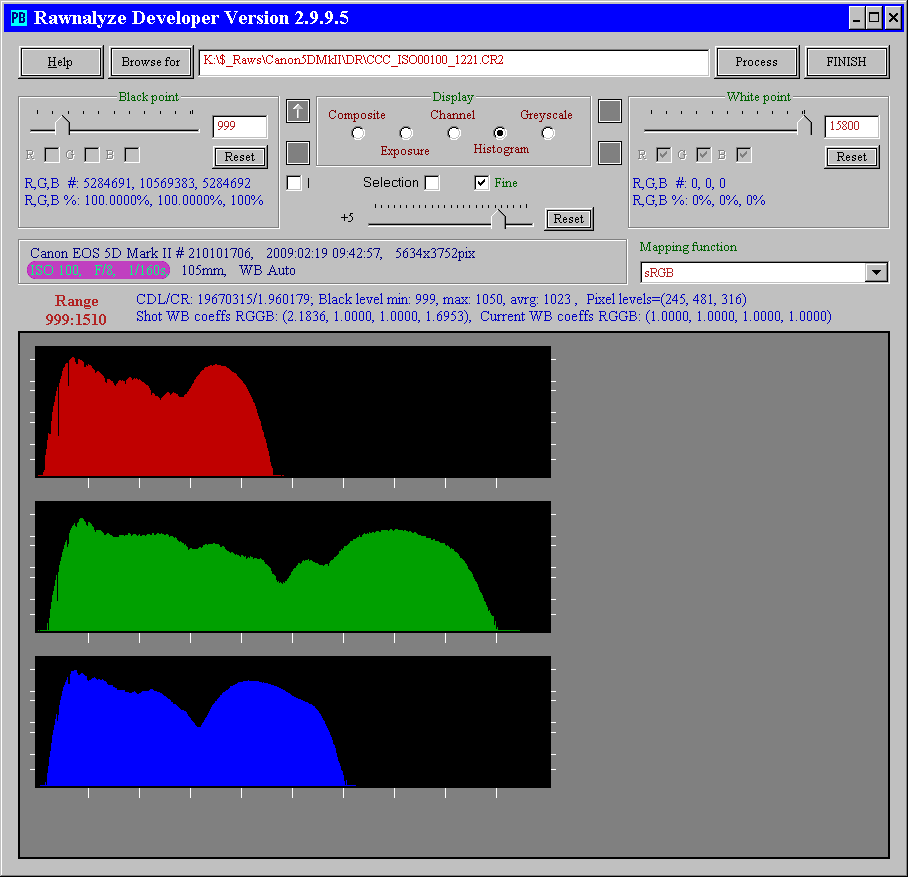Image resolution: width=908 pixels, height=877 pixels.
Task: Click the gray square button below the up-arrow
Action: pos(298,153)
